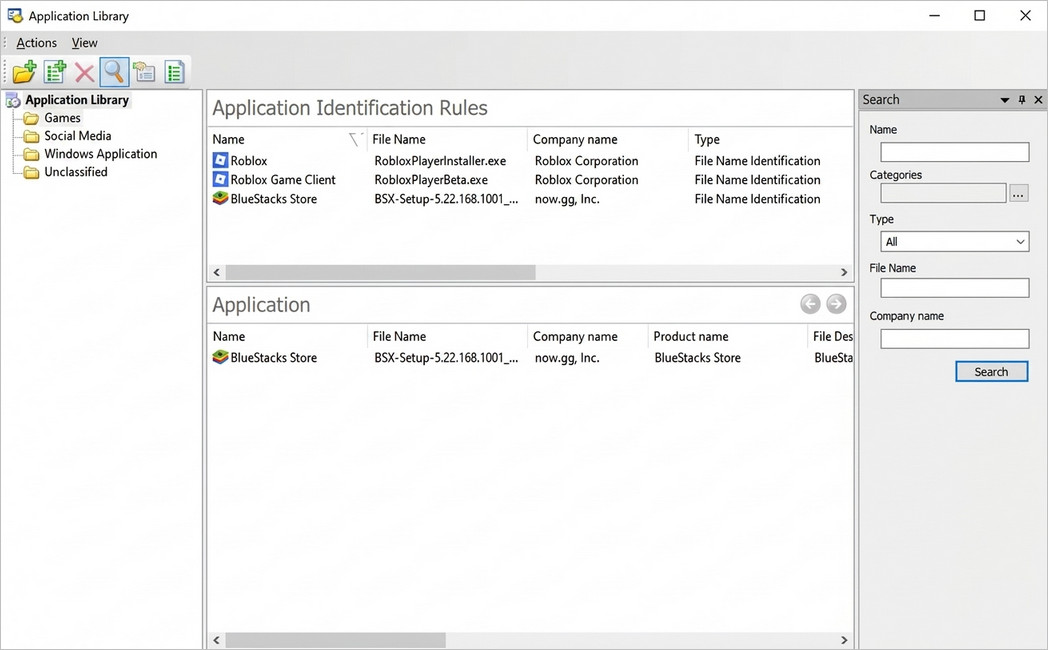Image resolution: width=1048 pixels, height=650 pixels.
Task: Click Roblox Corporation in RobloxPlayerInstaller.exe row
Action: pos(586,161)
